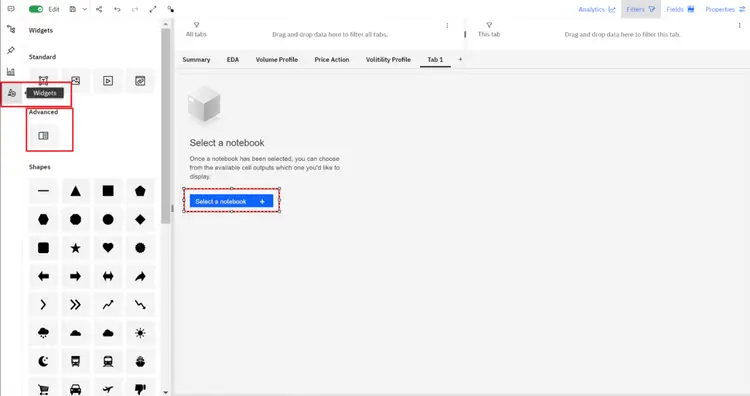The image size is (750, 396).
Task: Toggle the Filters panel
Action: point(640,9)
